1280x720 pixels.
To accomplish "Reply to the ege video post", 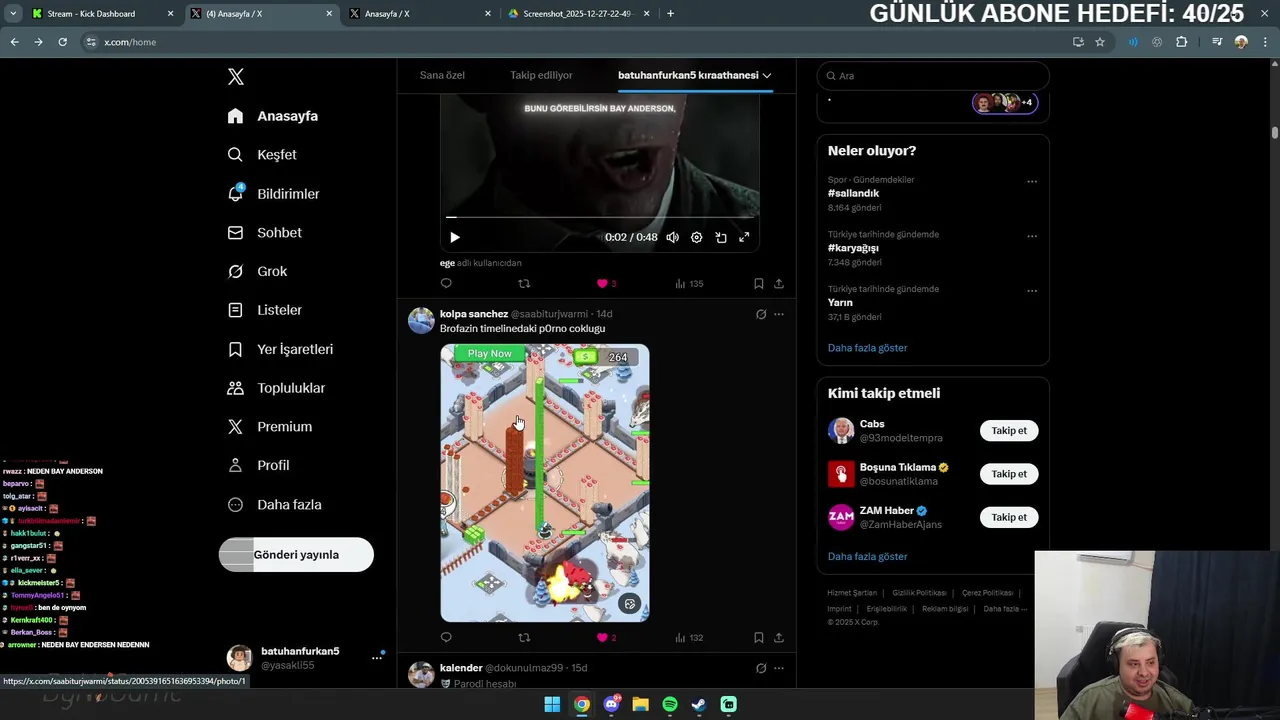I will (x=446, y=284).
